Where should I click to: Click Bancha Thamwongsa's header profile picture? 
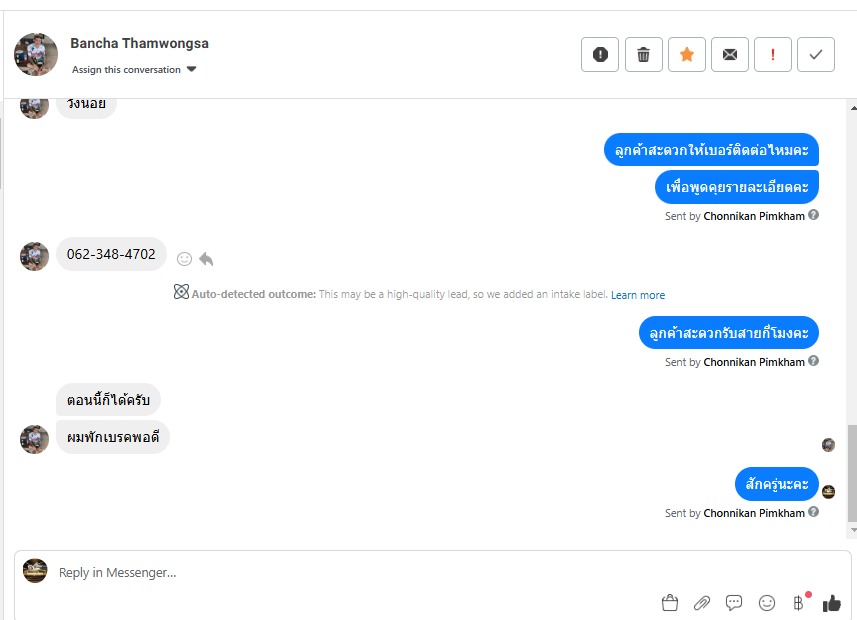point(36,54)
